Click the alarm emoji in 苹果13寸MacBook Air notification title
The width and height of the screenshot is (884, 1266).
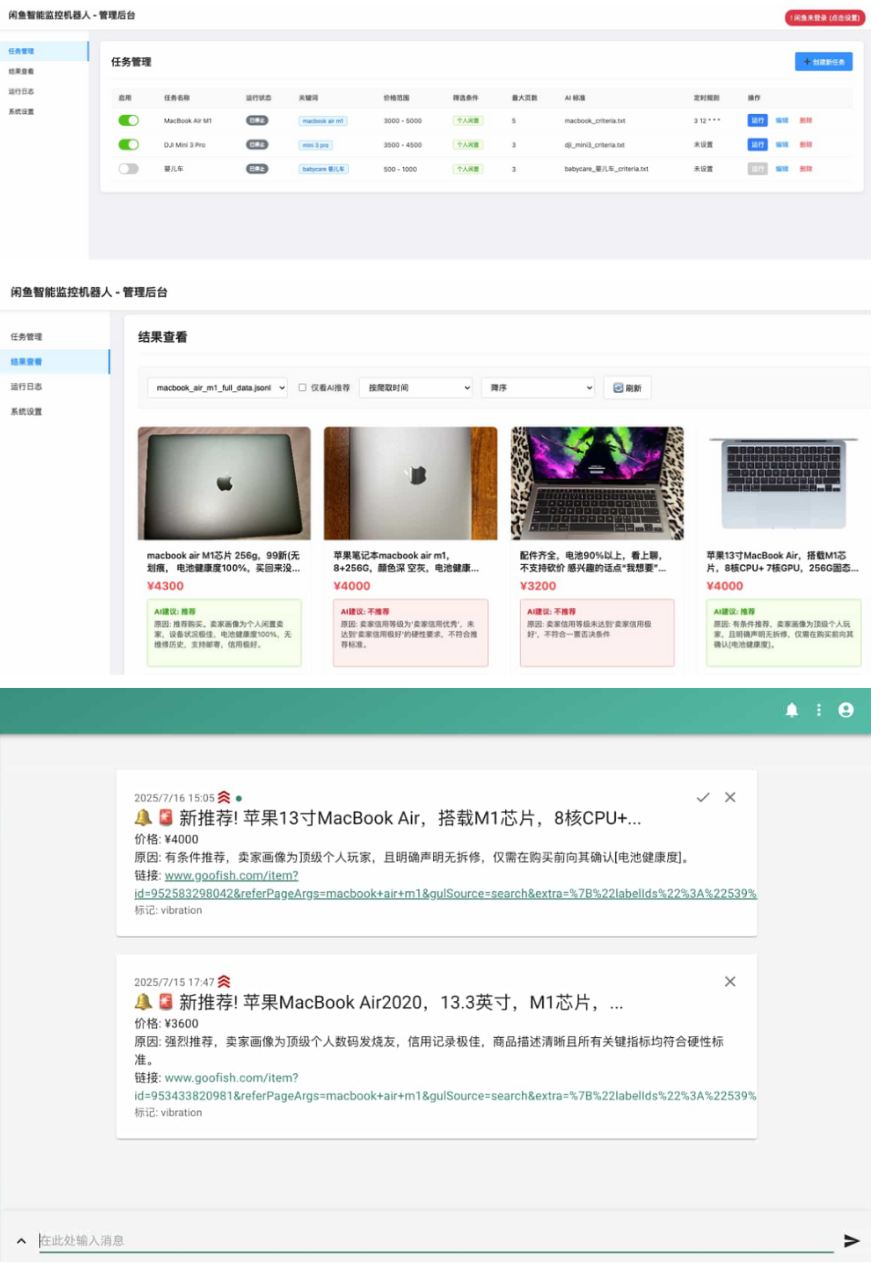(x=166, y=818)
